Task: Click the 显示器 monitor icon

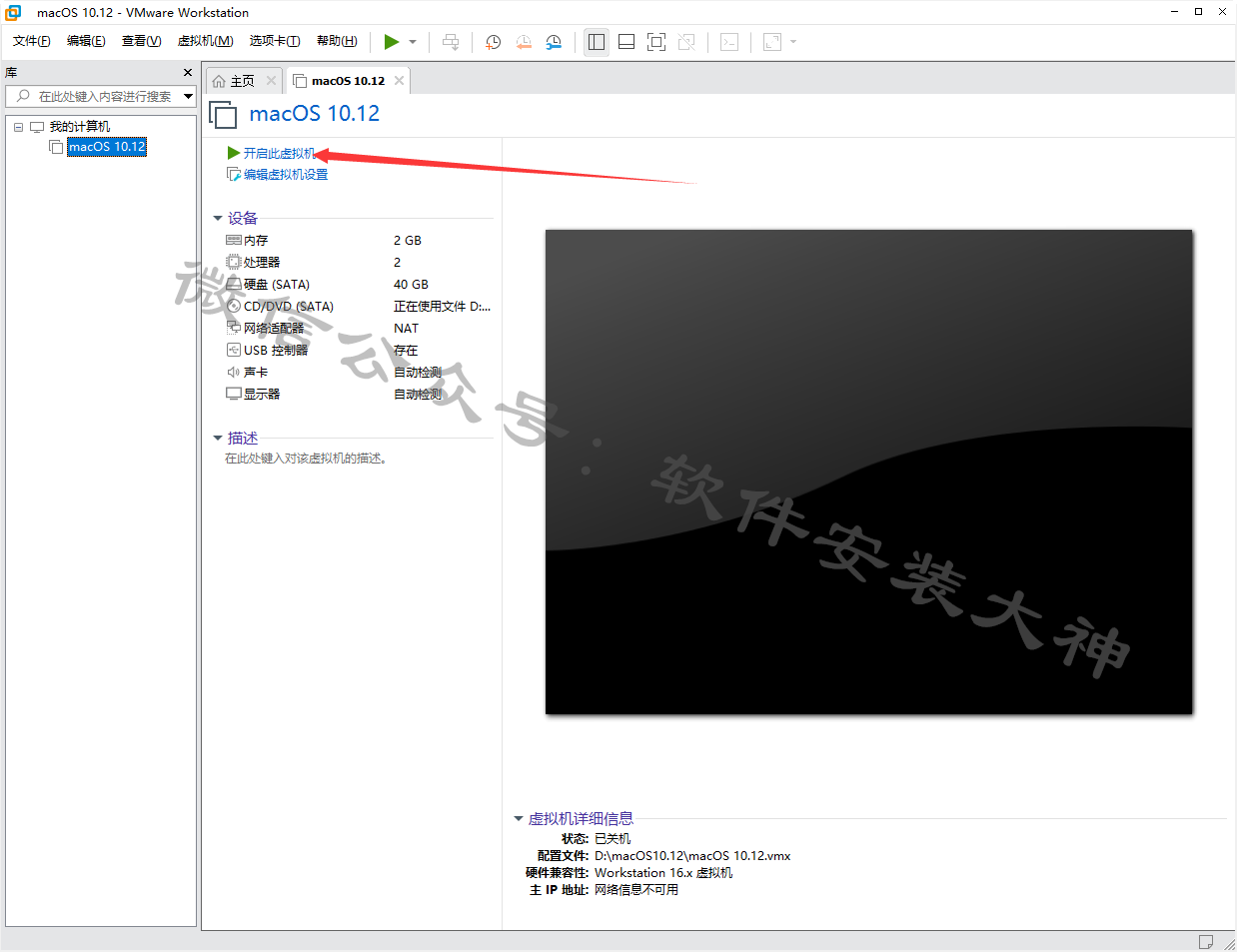Action: coord(234,395)
